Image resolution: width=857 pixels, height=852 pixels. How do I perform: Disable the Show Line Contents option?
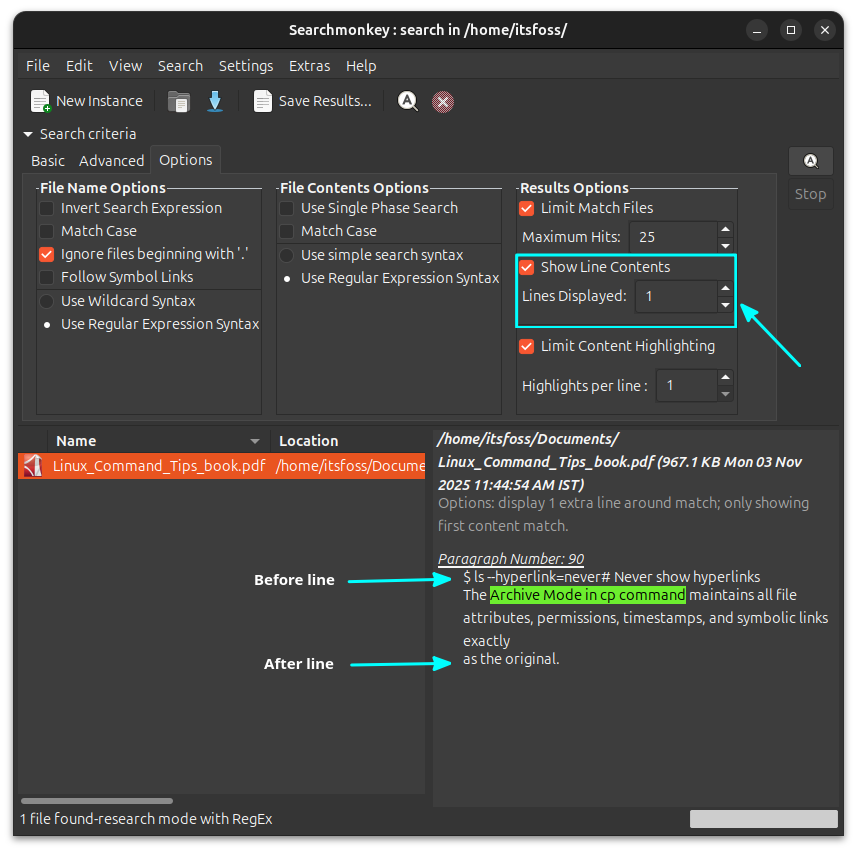click(526, 266)
